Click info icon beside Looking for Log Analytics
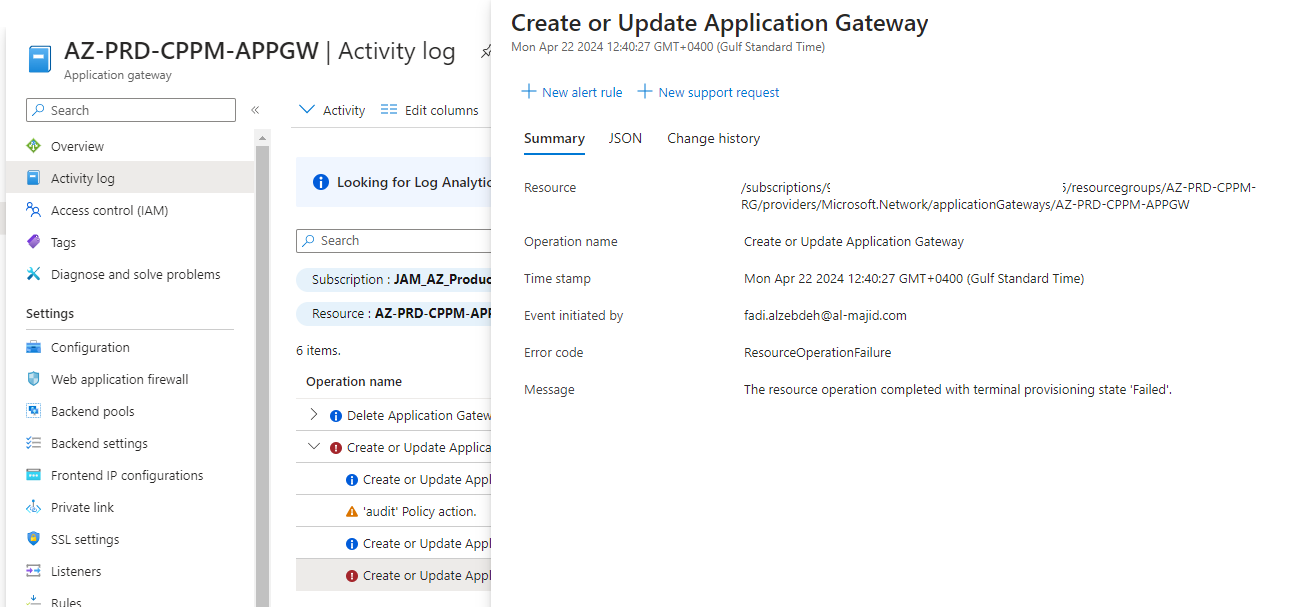The width and height of the screenshot is (1298, 607). click(321, 182)
